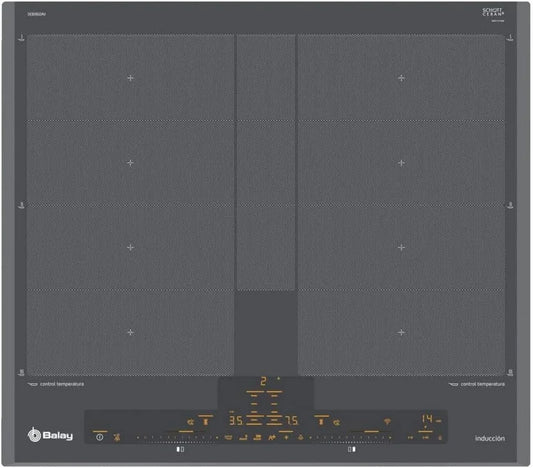The height and width of the screenshot is (468, 533).
Task: Set a level on the left power slider
Action: pyautogui.click(x=177, y=437)
